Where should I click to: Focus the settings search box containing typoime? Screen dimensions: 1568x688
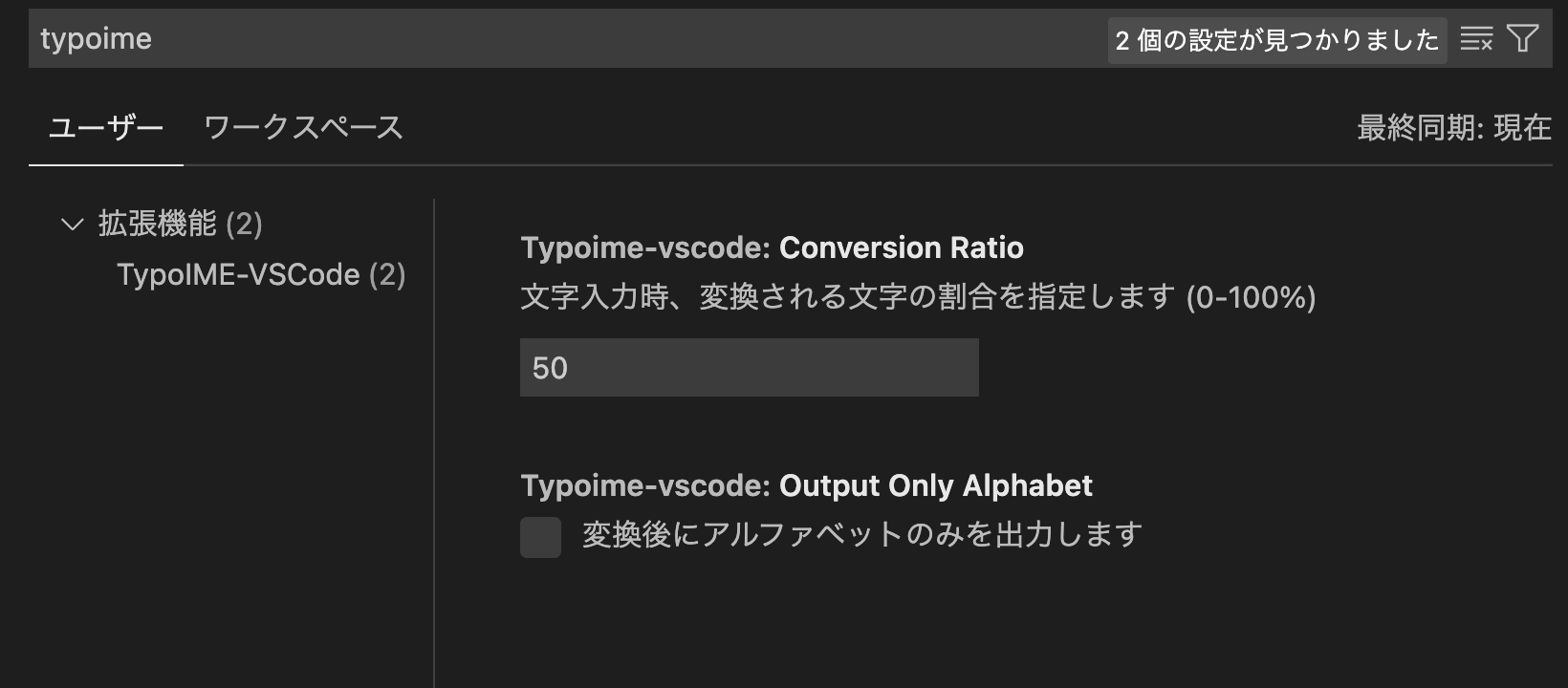pos(478,39)
